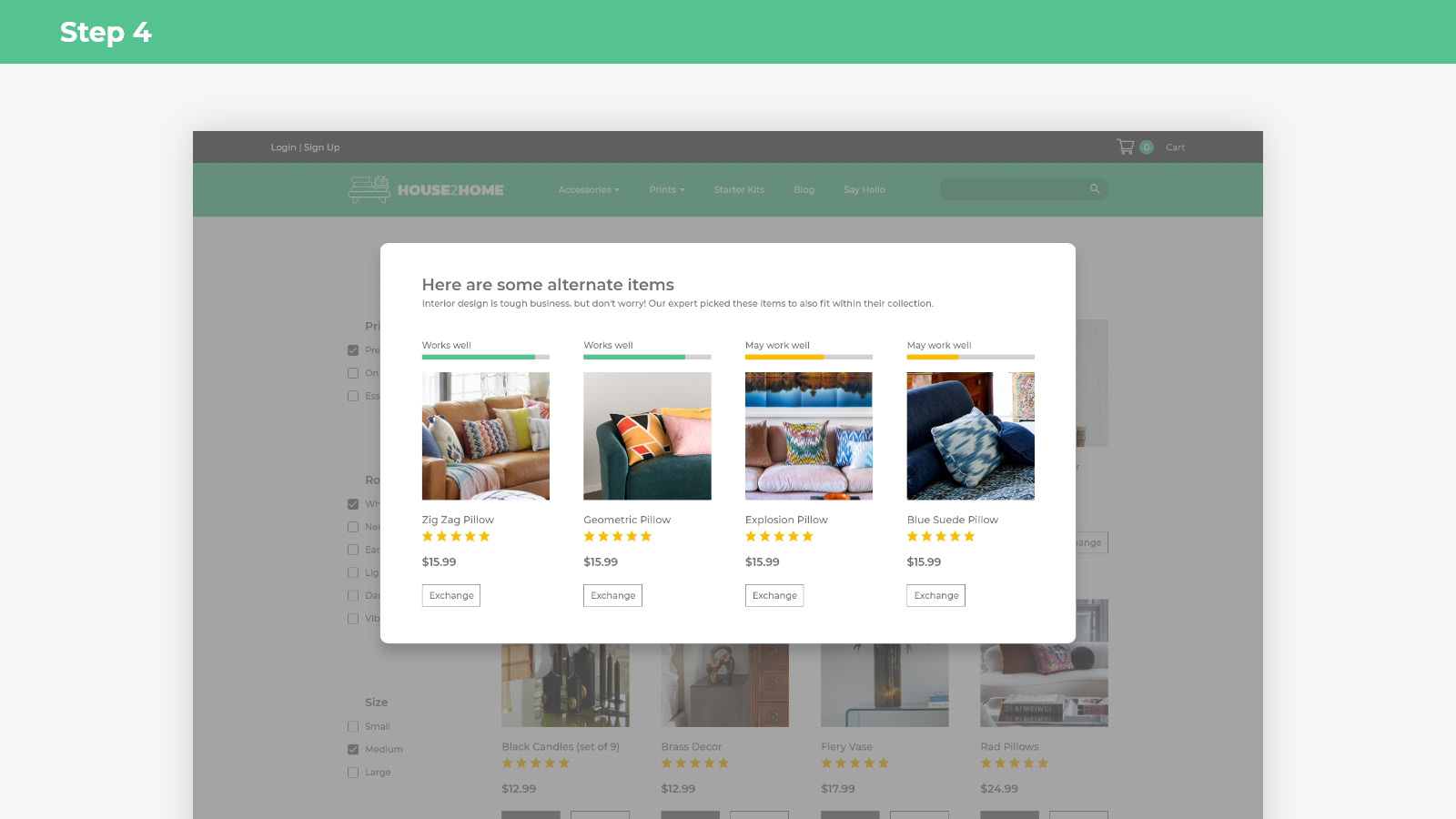Click the Geometric Pillow star rating
Image resolution: width=1456 pixels, height=819 pixels.
pyautogui.click(x=618, y=536)
